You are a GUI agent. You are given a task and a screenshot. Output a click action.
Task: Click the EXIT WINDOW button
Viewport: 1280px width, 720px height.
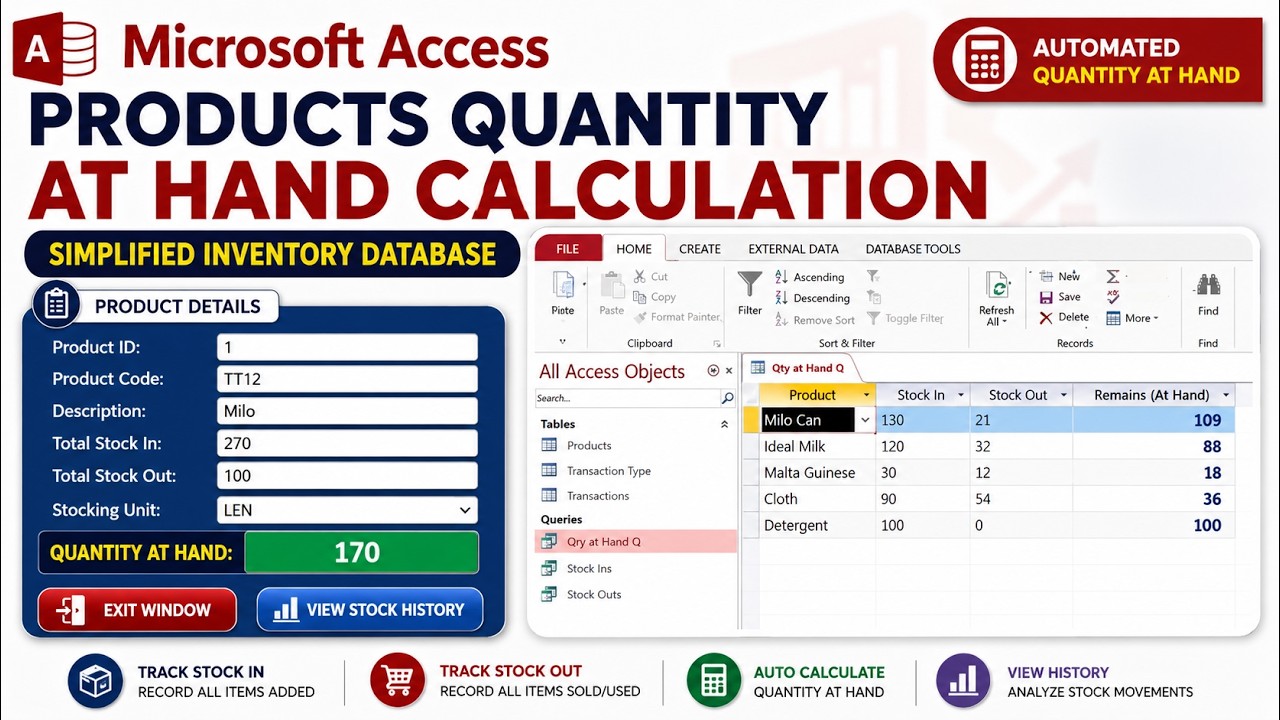[137, 610]
